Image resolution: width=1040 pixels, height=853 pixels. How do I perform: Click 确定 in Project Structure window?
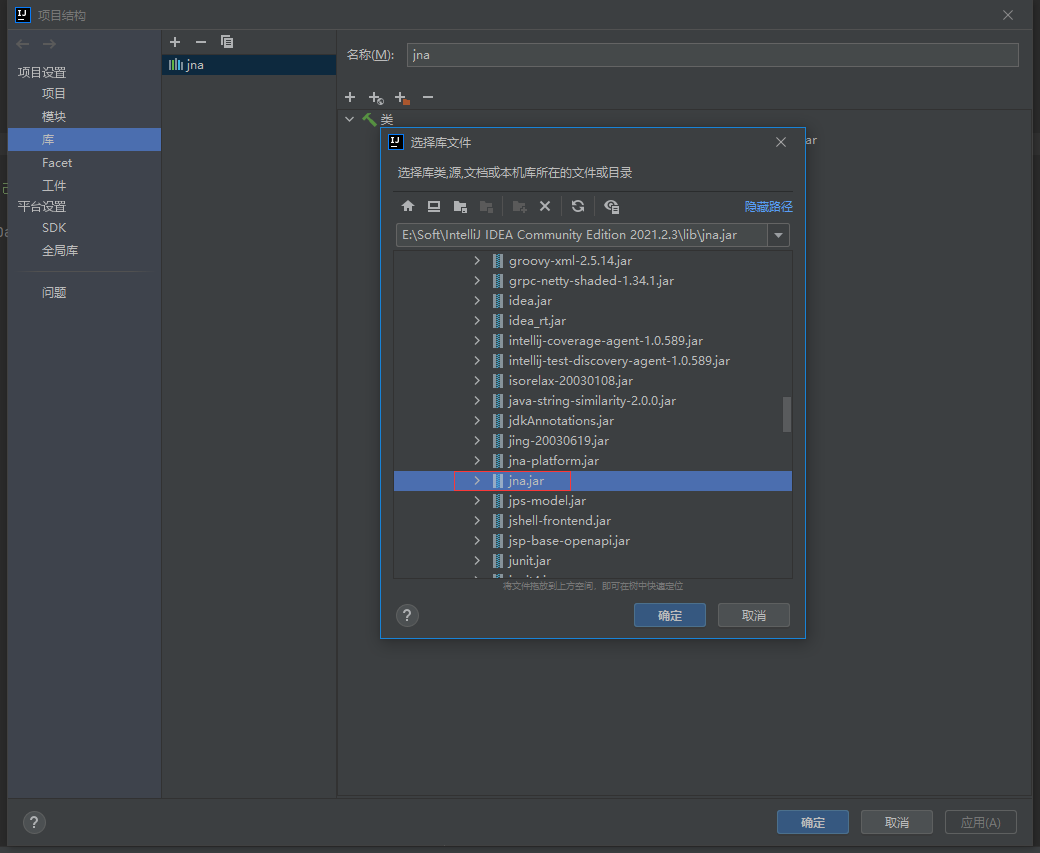pos(812,822)
